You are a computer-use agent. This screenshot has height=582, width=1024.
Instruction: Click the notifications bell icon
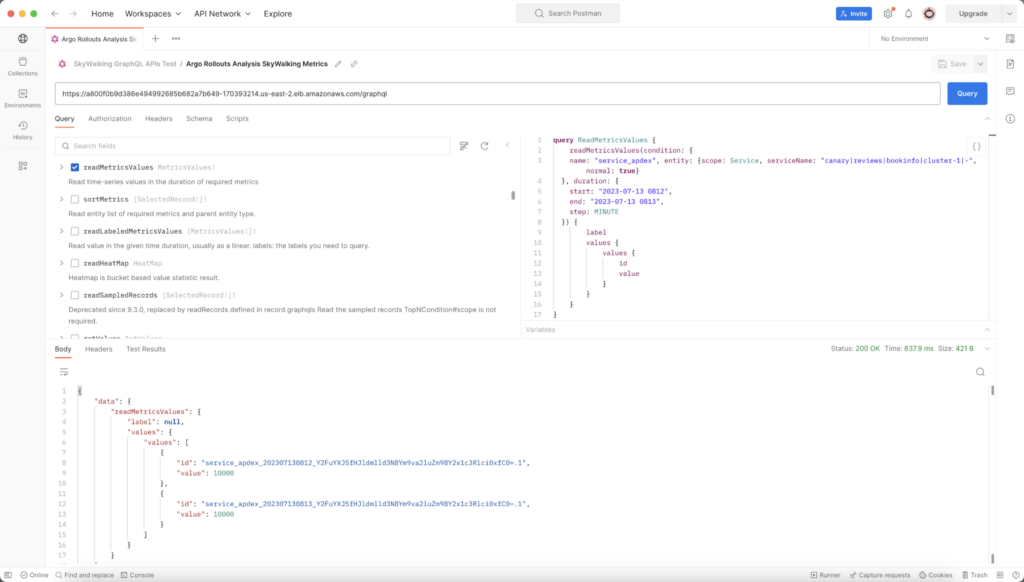tap(908, 14)
